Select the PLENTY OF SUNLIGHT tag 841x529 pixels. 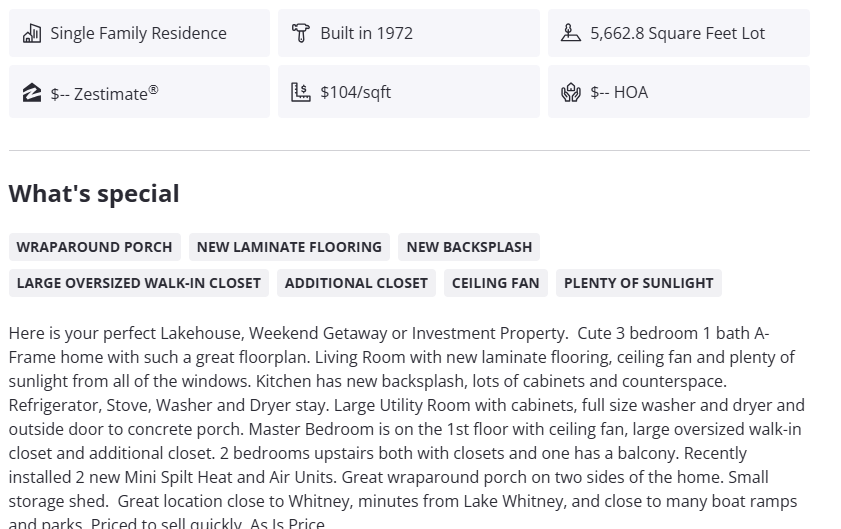(x=638, y=283)
